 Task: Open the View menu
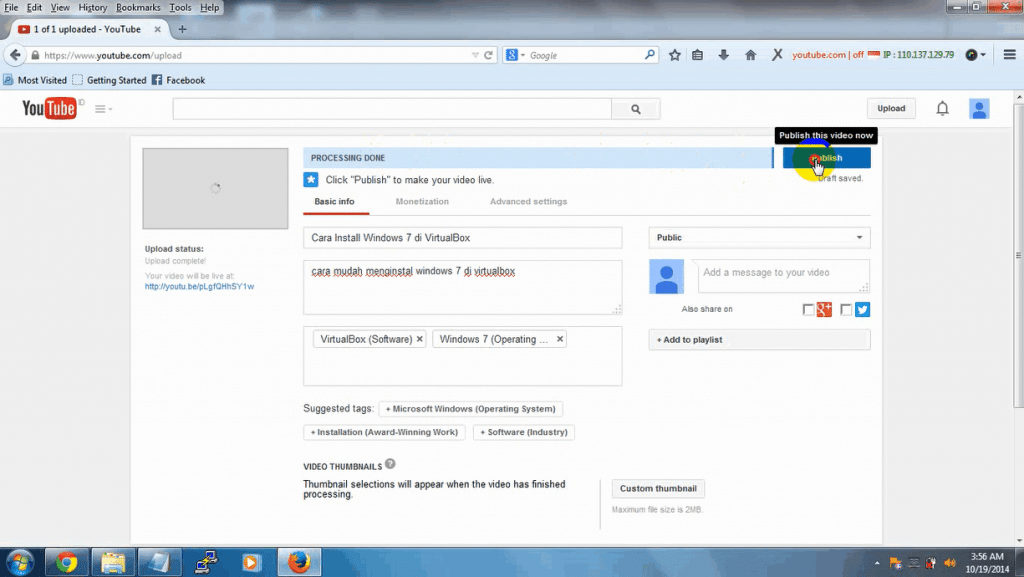coord(60,8)
